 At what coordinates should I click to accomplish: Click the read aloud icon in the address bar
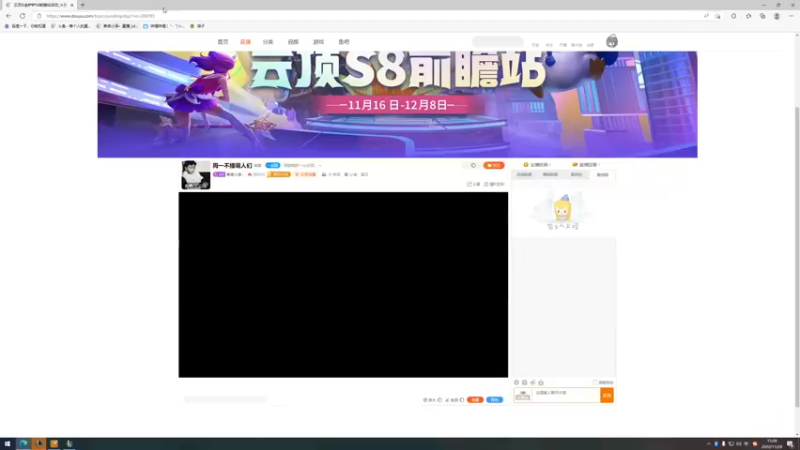click(706, 16)
